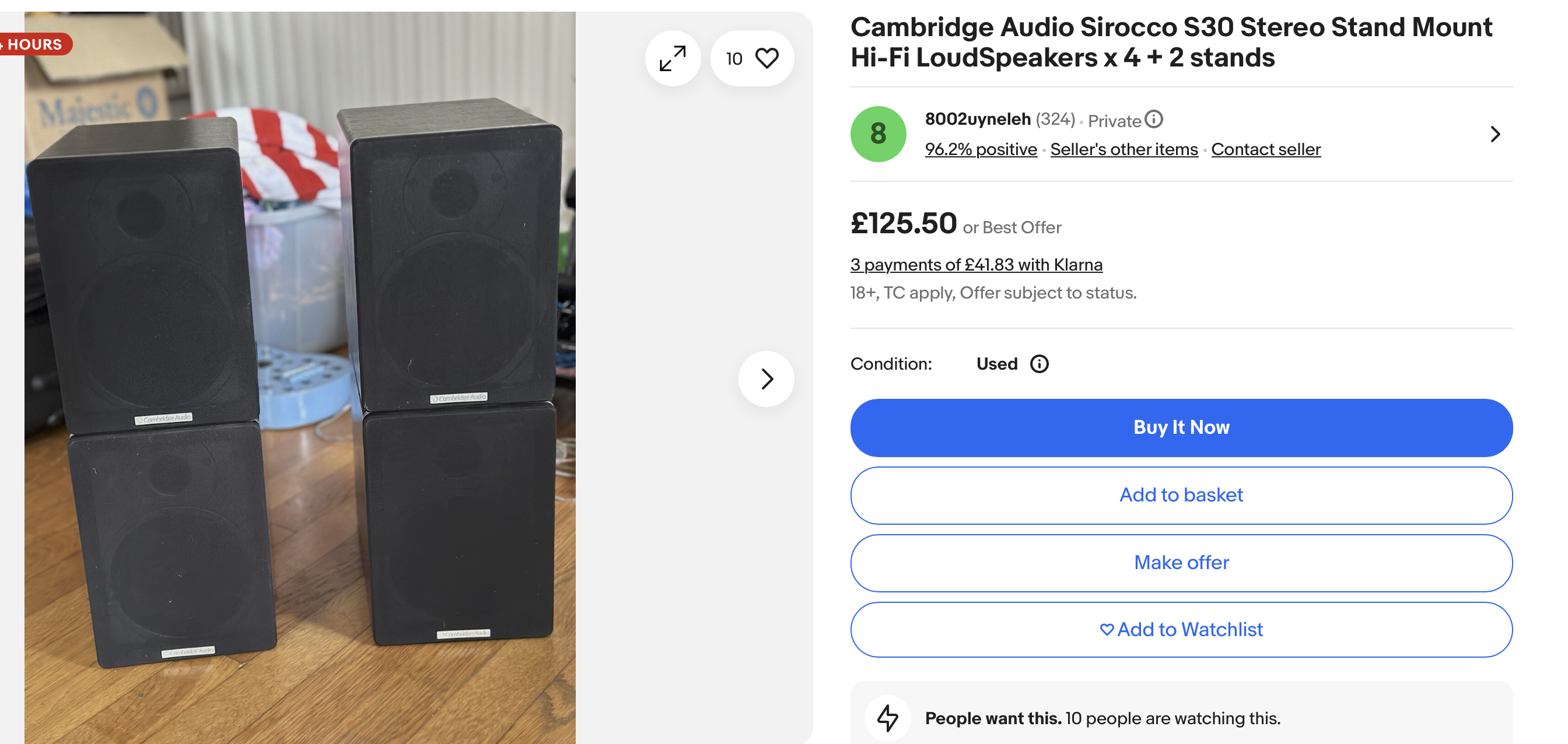Open the Used condition info icon
Viewport: 1568px width, 744px height.
tap(1039, 364)
